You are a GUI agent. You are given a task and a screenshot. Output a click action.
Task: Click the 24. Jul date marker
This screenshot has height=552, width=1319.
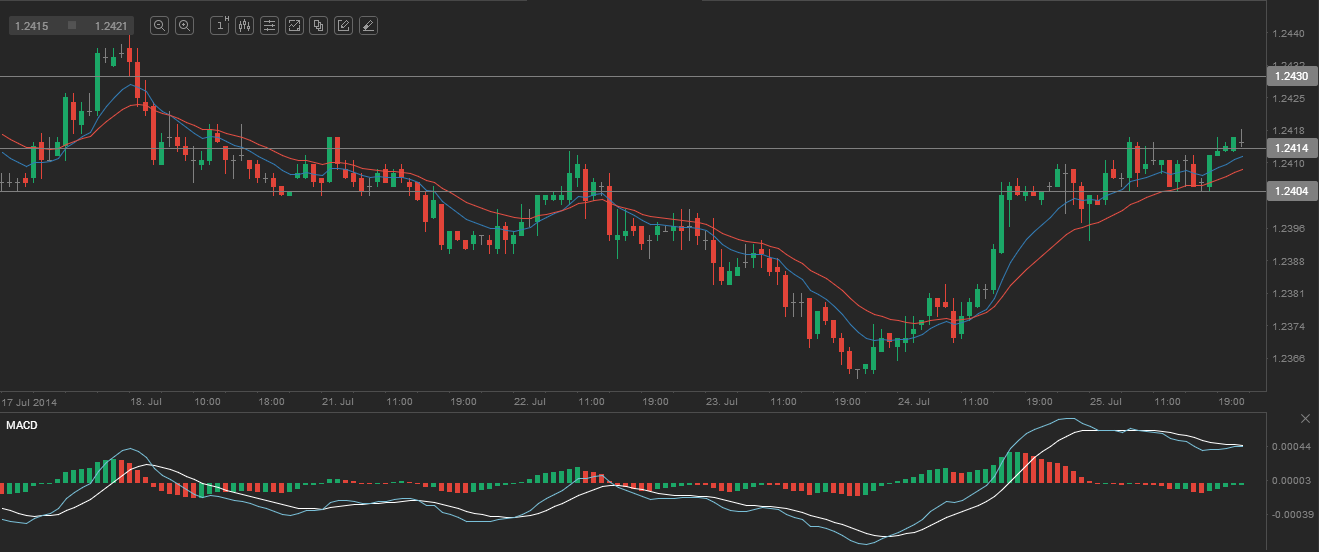[914, 401]
